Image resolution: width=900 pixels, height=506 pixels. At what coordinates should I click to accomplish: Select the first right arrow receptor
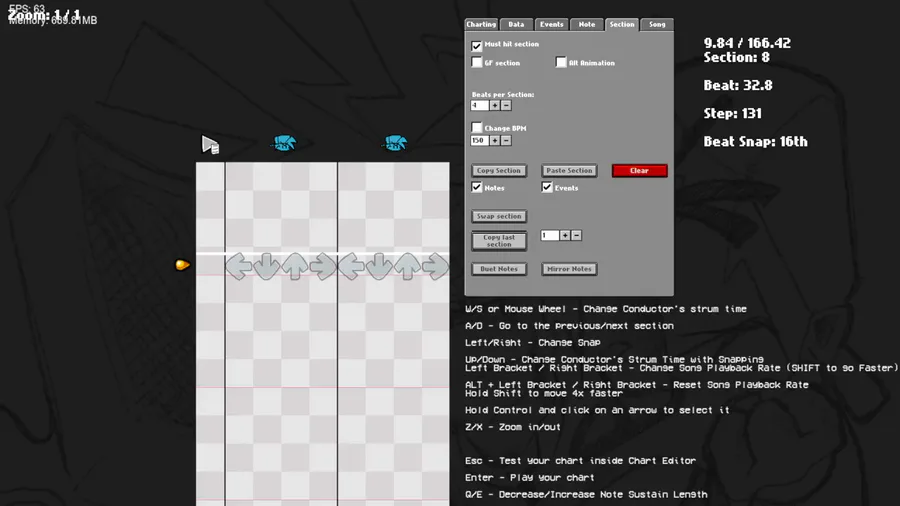323,267
